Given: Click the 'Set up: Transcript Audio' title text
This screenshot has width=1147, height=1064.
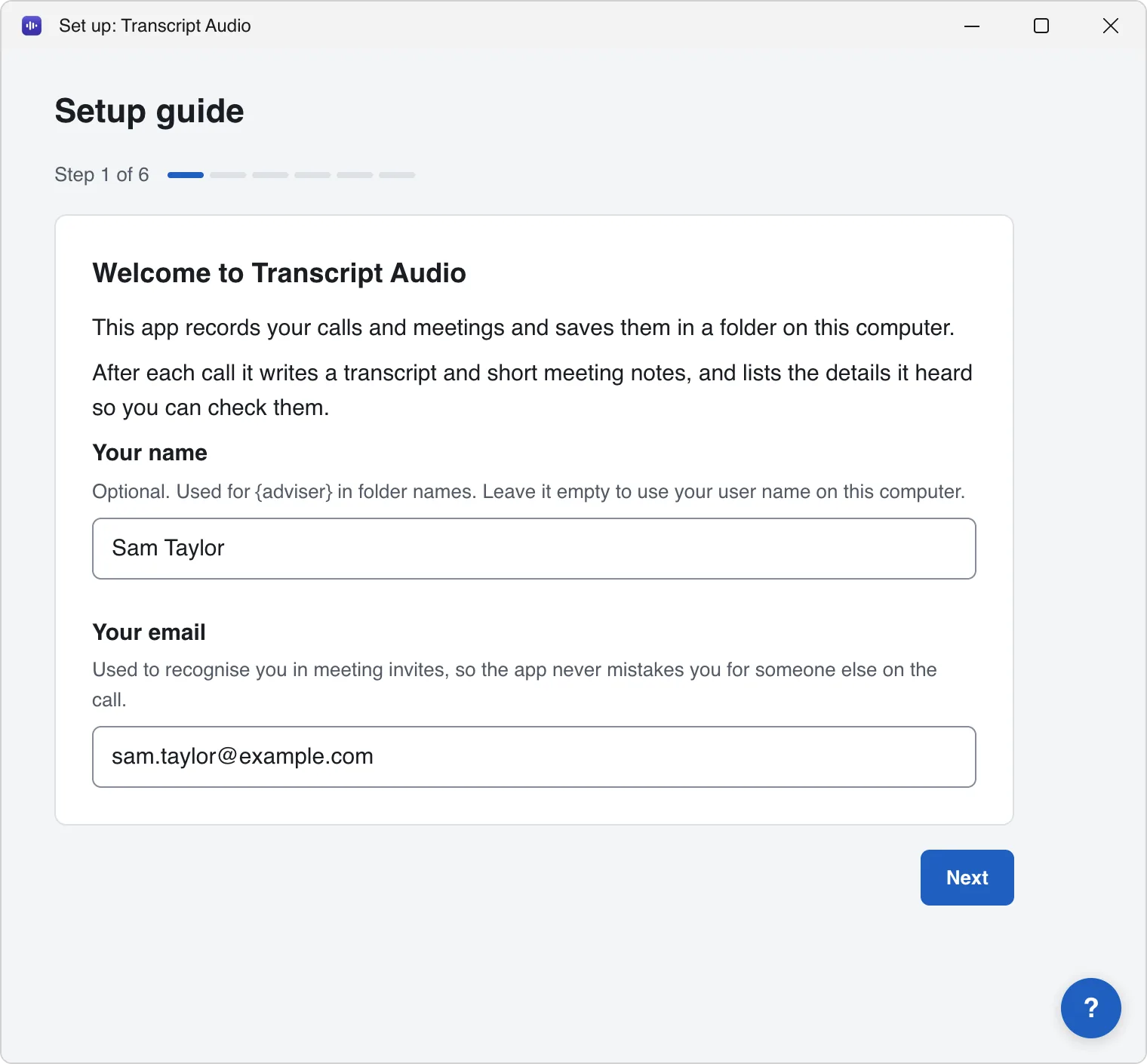Looking at the screenshot, I should tap(155, 26).
